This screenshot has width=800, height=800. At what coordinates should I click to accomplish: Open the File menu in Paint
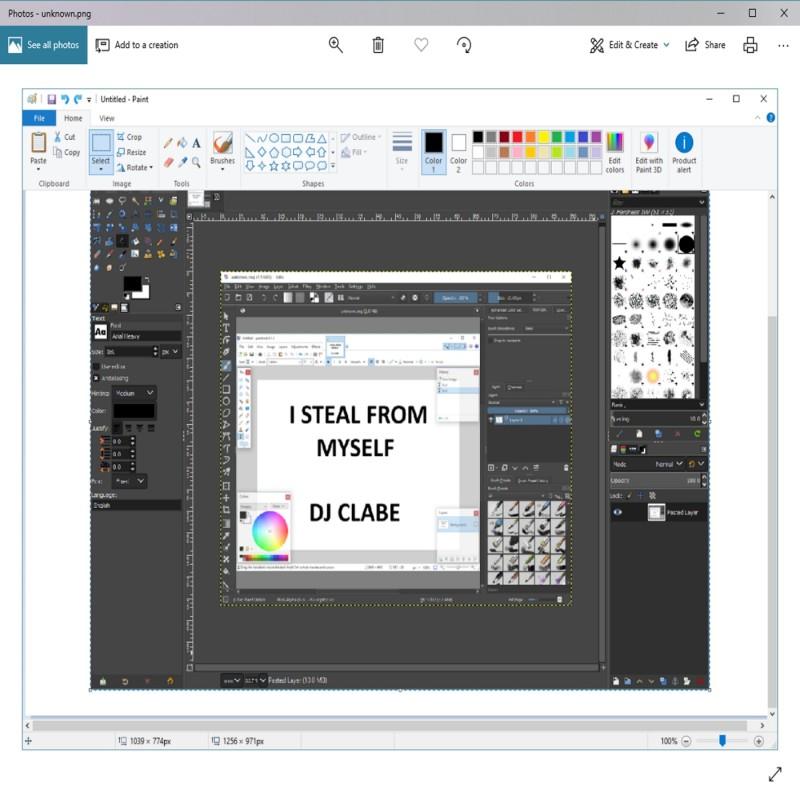pos(38,118)
